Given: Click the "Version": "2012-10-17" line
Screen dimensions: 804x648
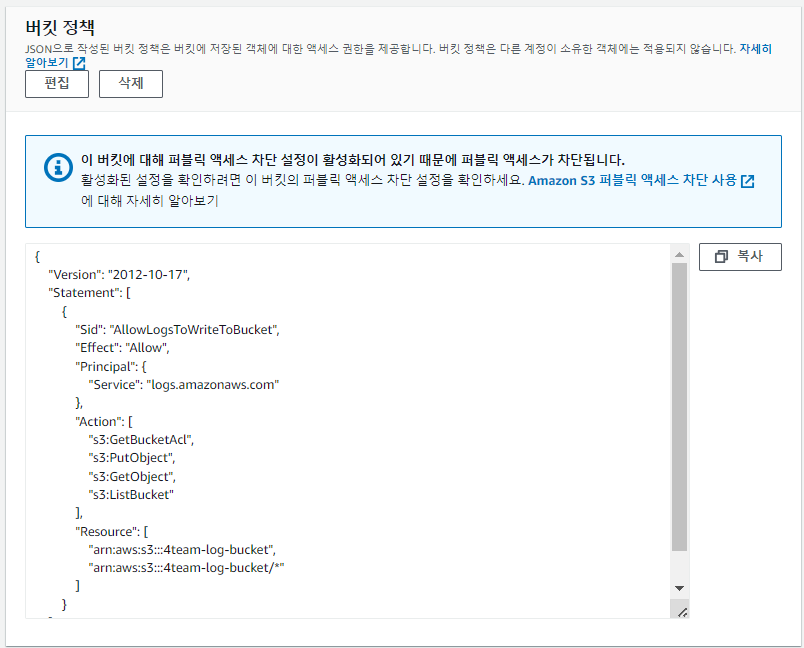Looking at the screenshot, I should [x=119, y=275].
